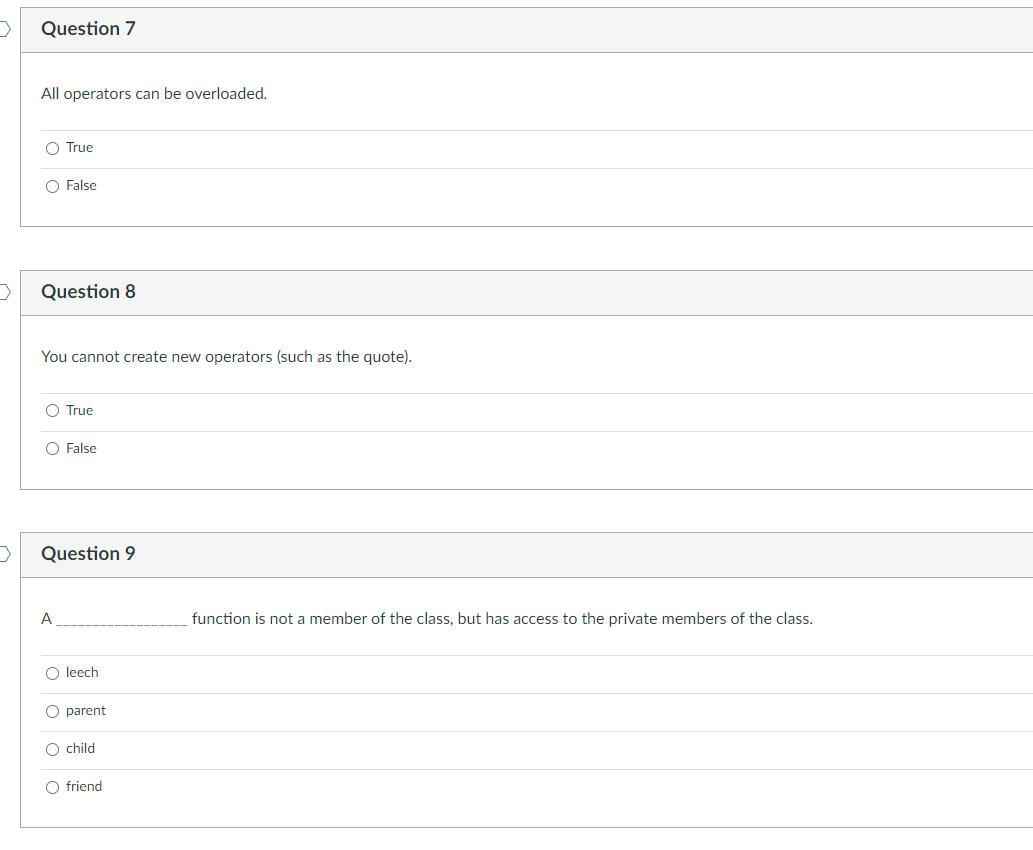
Task: Flag Question 9 with the flag icon
Action: tap(4, 554)
